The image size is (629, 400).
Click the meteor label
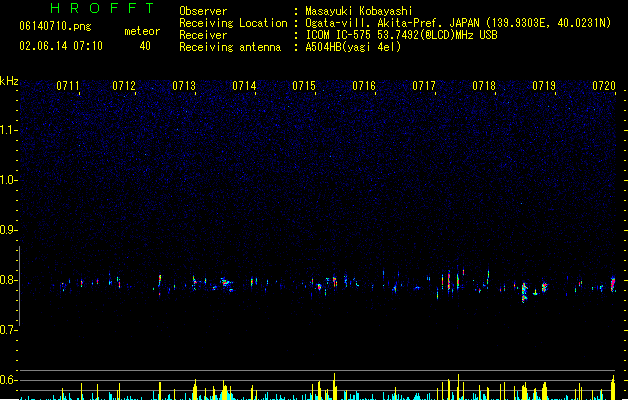(142, 31)
